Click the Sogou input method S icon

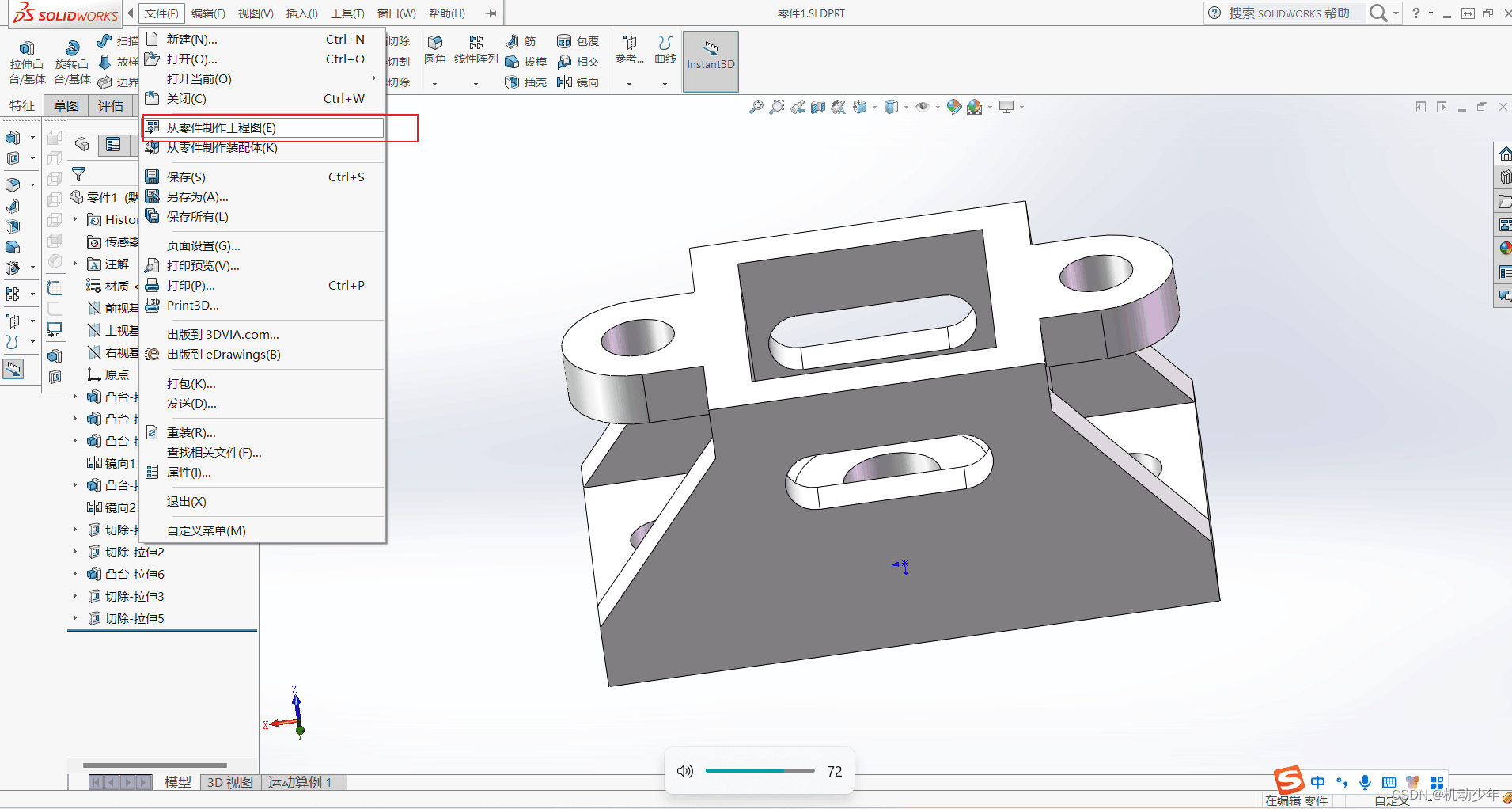coord(1289,780)
